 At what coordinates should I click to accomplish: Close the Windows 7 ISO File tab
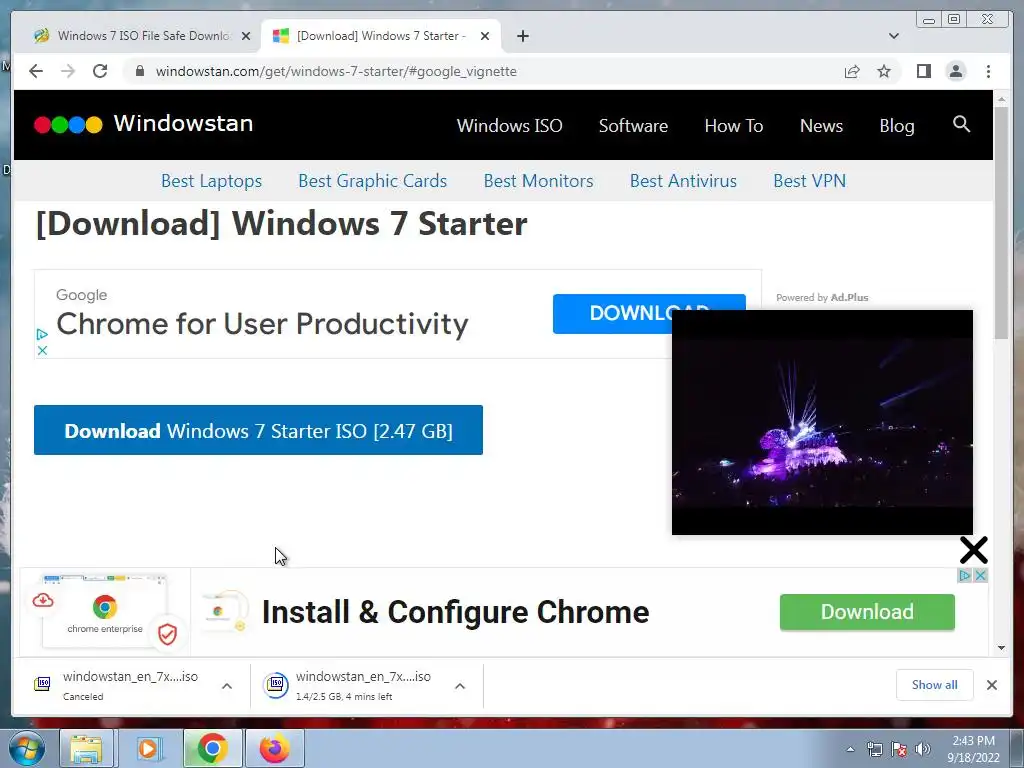[x=246, y=36]
